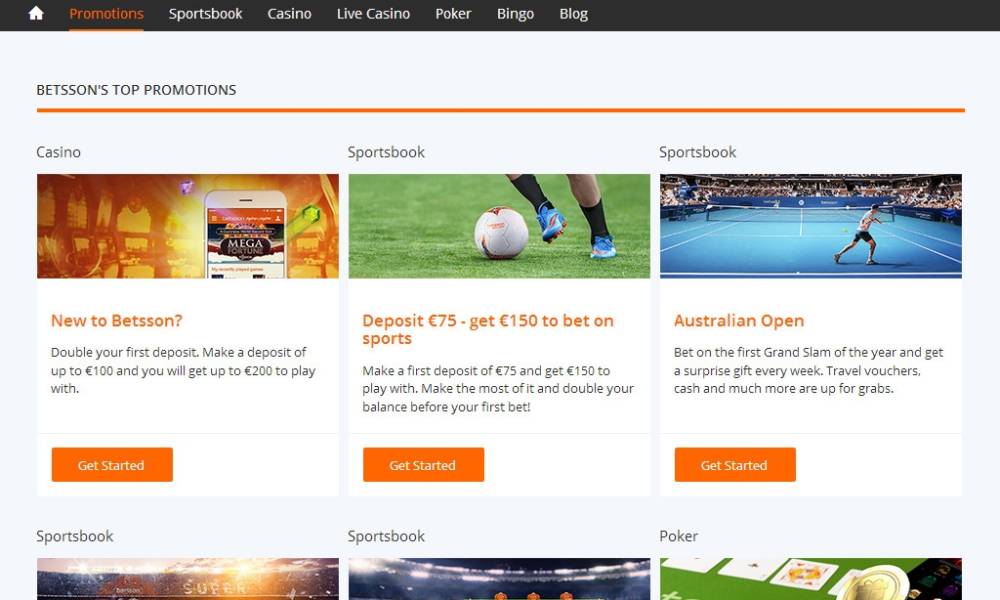Click the 'New to Betsson?' heading link
The image size is (1000, 600).
[x=117, y=321]
